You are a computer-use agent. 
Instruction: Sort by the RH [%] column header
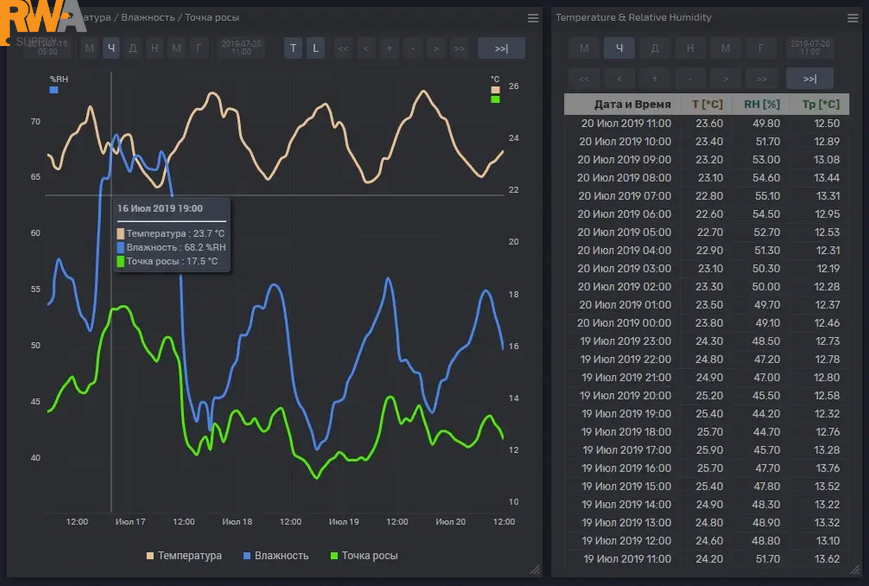pos(761,104)
